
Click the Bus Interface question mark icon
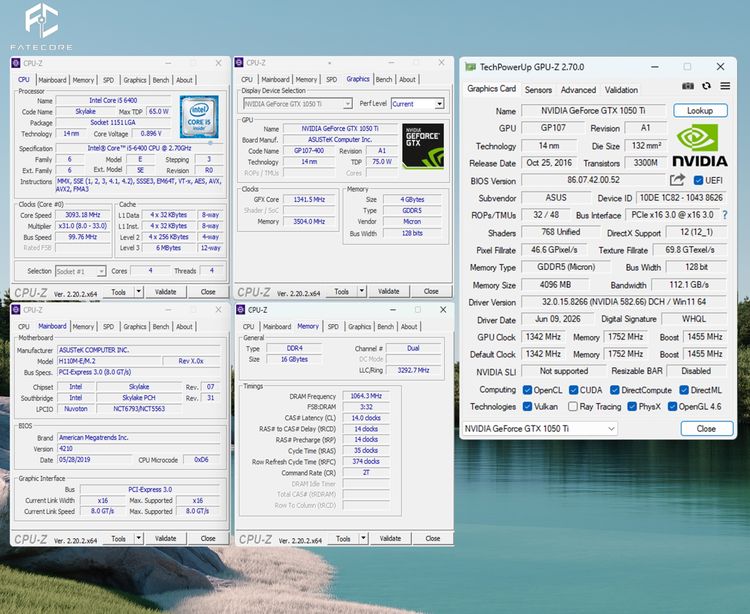725,215
